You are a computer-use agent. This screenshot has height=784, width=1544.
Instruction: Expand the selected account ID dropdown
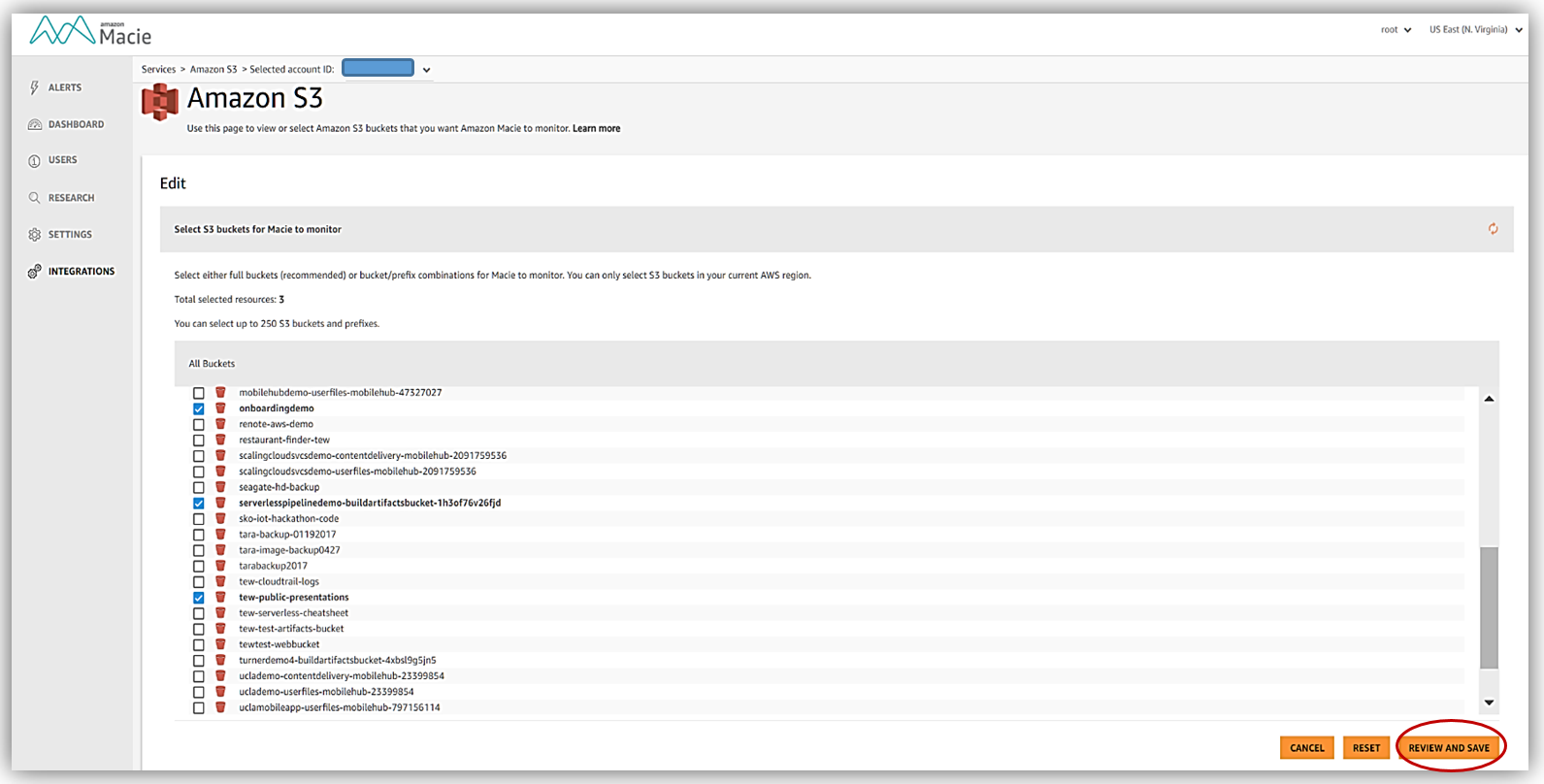tap(426, 70)
